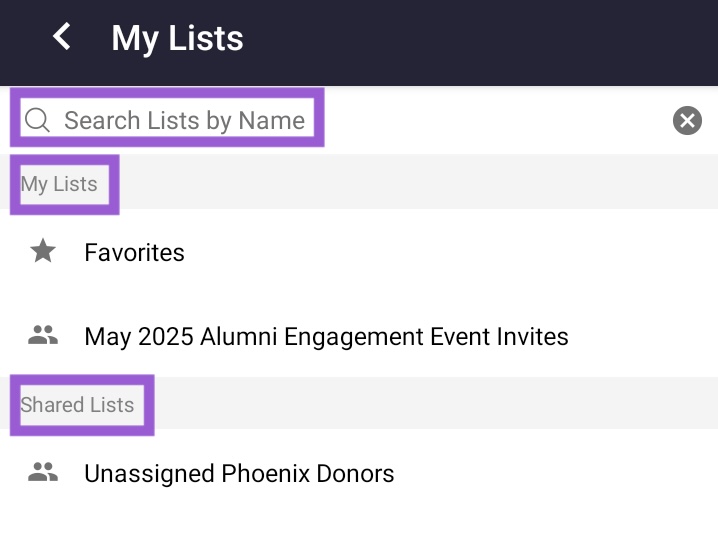Focus the Search Lists by Name field
This screenshot has width=718, height=545.
click(x=359, y=120)
